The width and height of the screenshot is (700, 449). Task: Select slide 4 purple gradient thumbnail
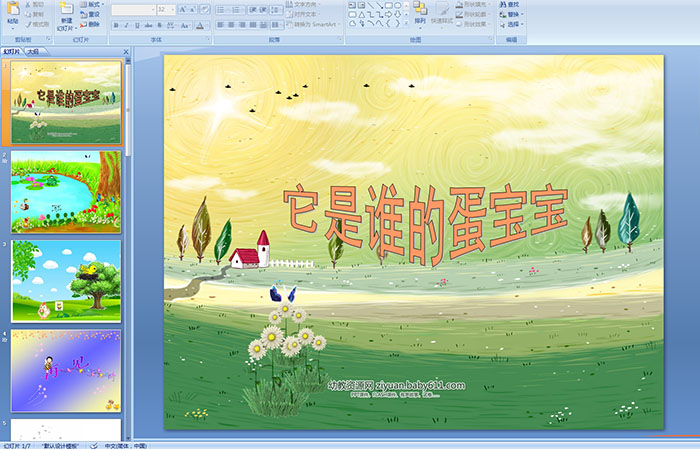click(66, 371)
